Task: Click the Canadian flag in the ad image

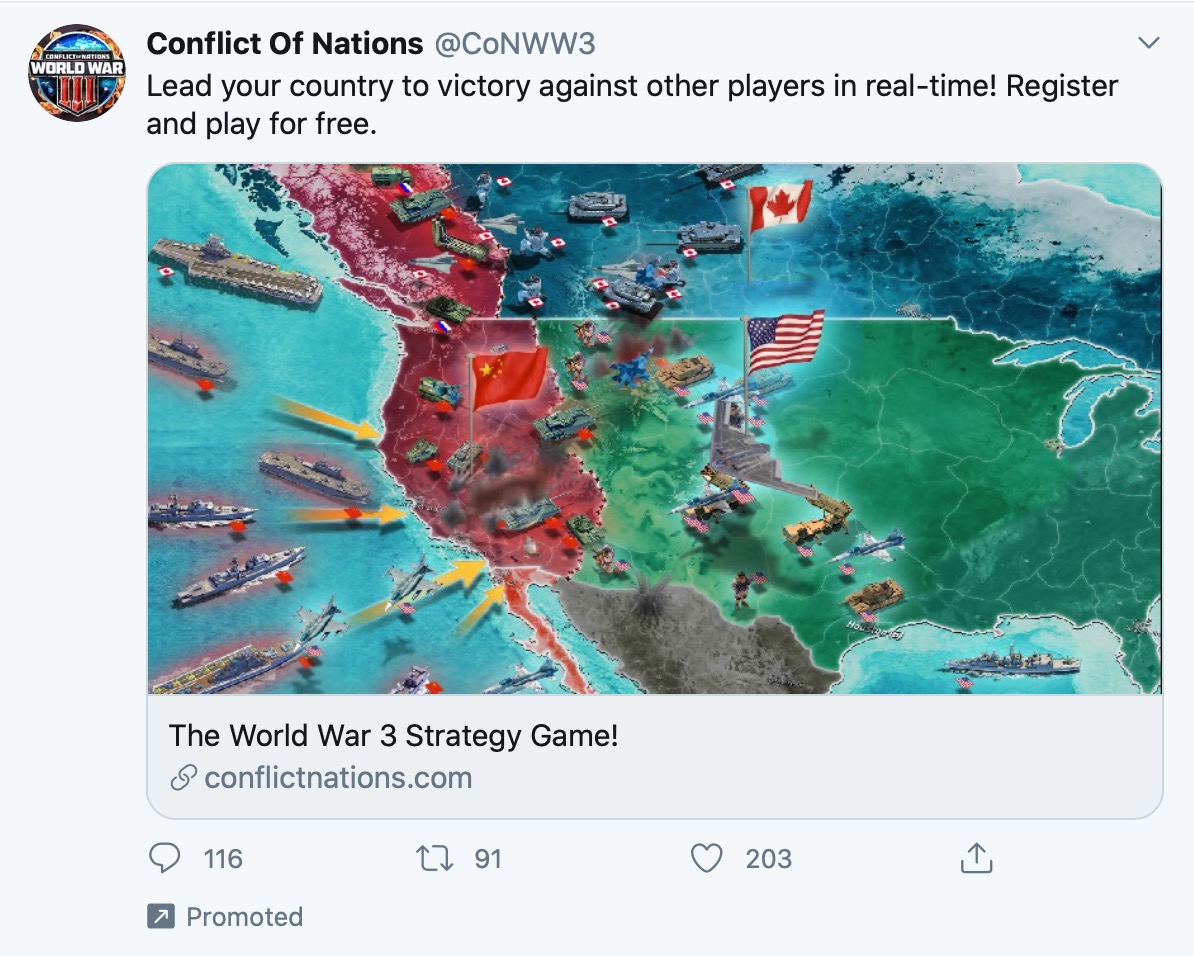Action: click(780, 206)
